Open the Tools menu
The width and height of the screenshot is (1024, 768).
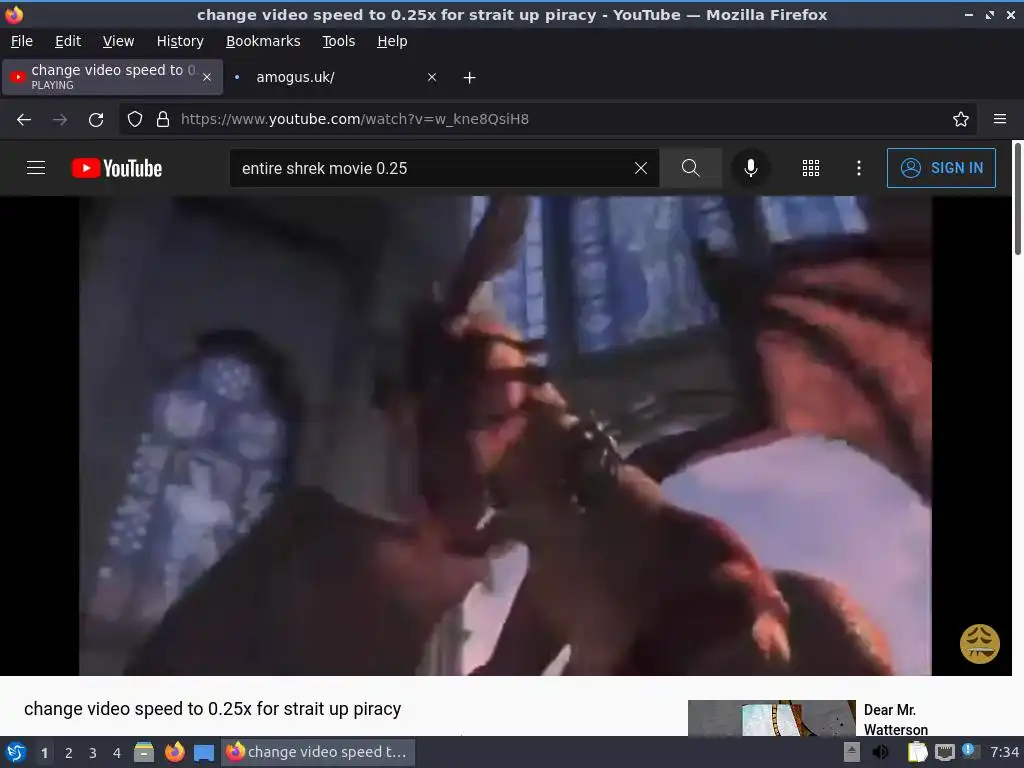click(338, 41)
